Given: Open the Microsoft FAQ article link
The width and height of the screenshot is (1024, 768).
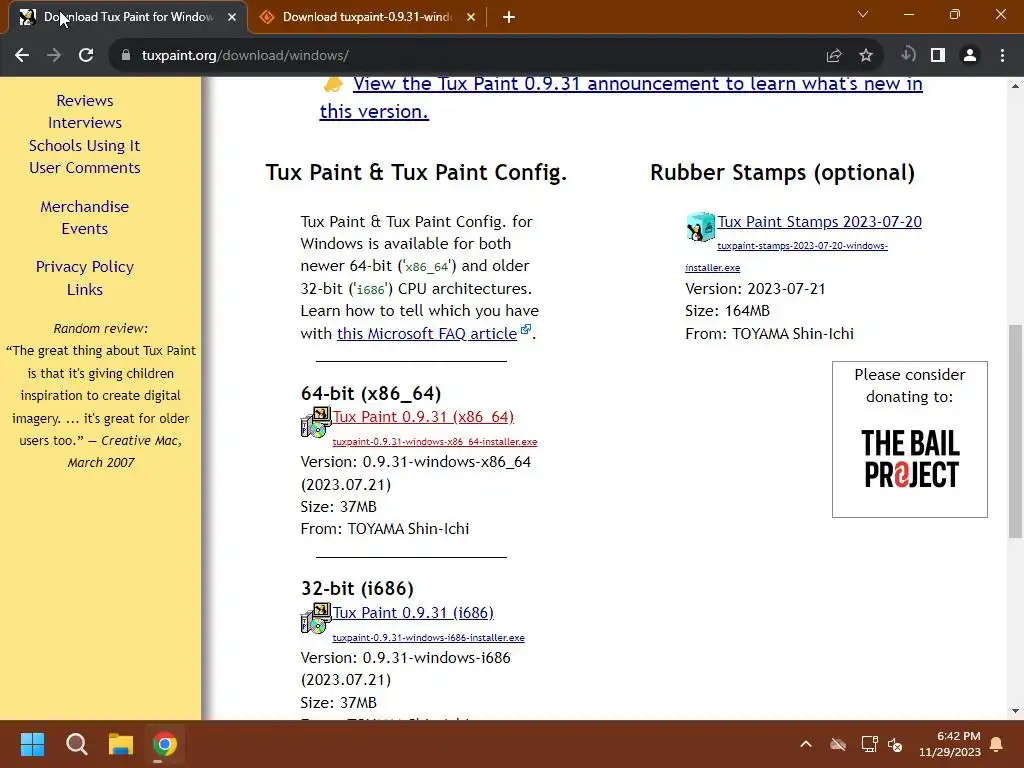Looking at the screenshot, I should pos(427,334).
